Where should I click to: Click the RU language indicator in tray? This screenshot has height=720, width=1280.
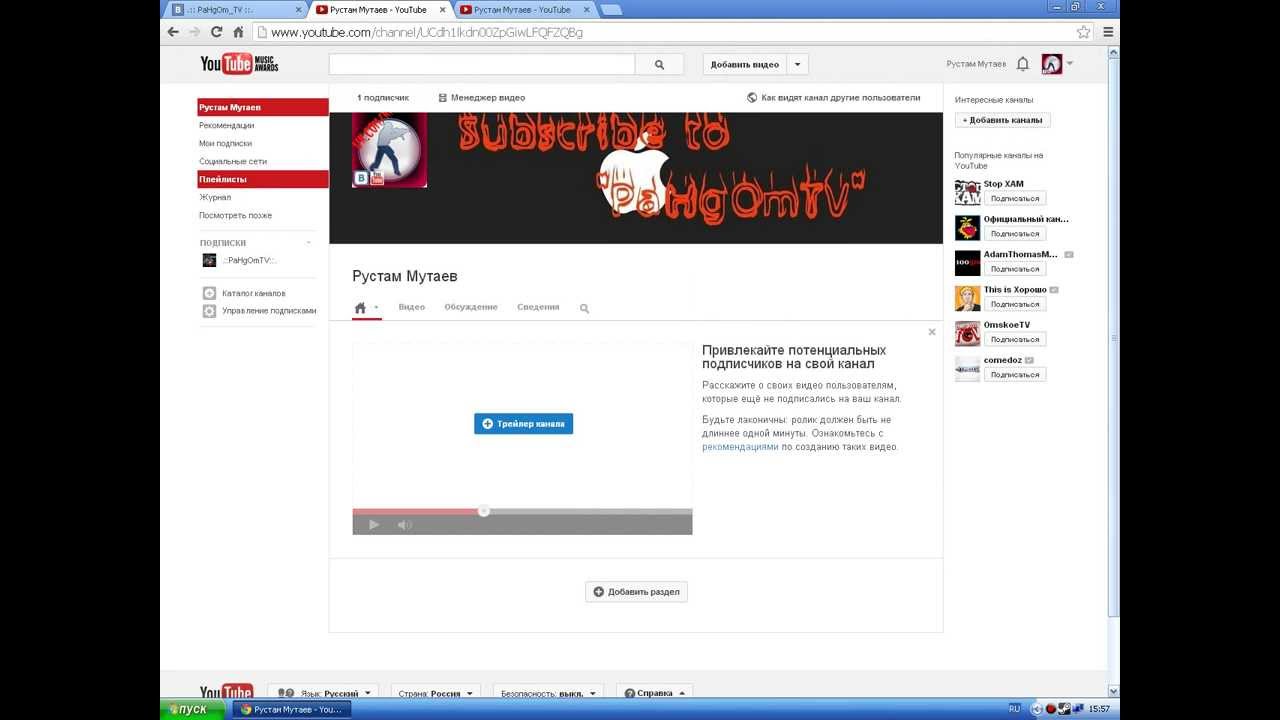[x=1015, y=709]
